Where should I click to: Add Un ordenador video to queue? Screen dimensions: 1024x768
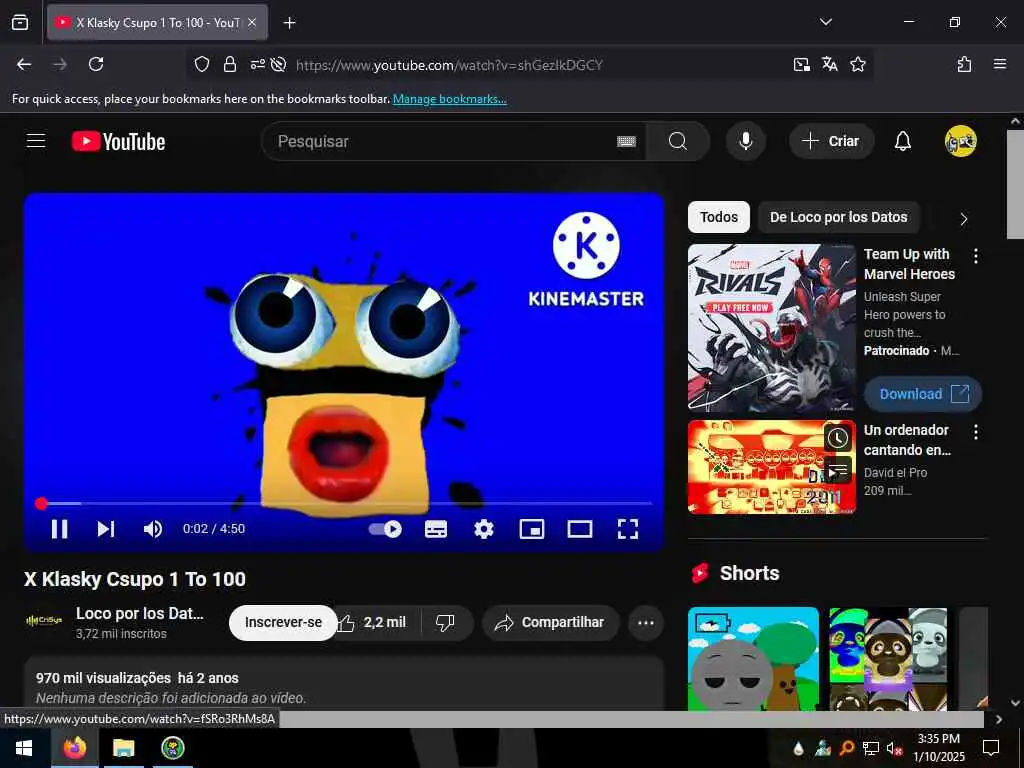tap(837, 470)
